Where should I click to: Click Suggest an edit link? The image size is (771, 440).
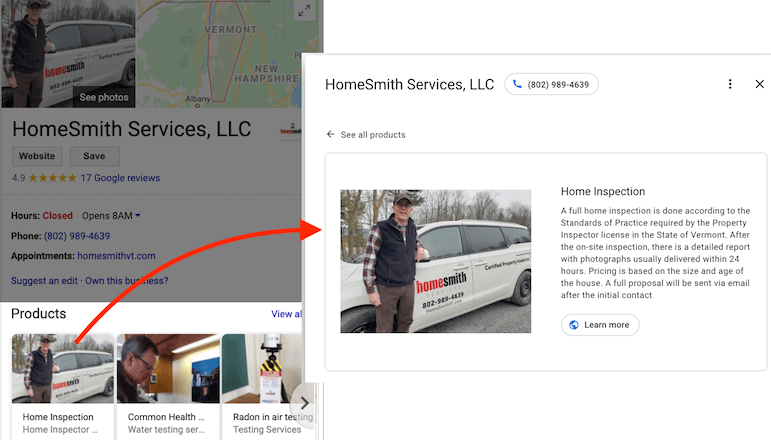coord(44,281)
